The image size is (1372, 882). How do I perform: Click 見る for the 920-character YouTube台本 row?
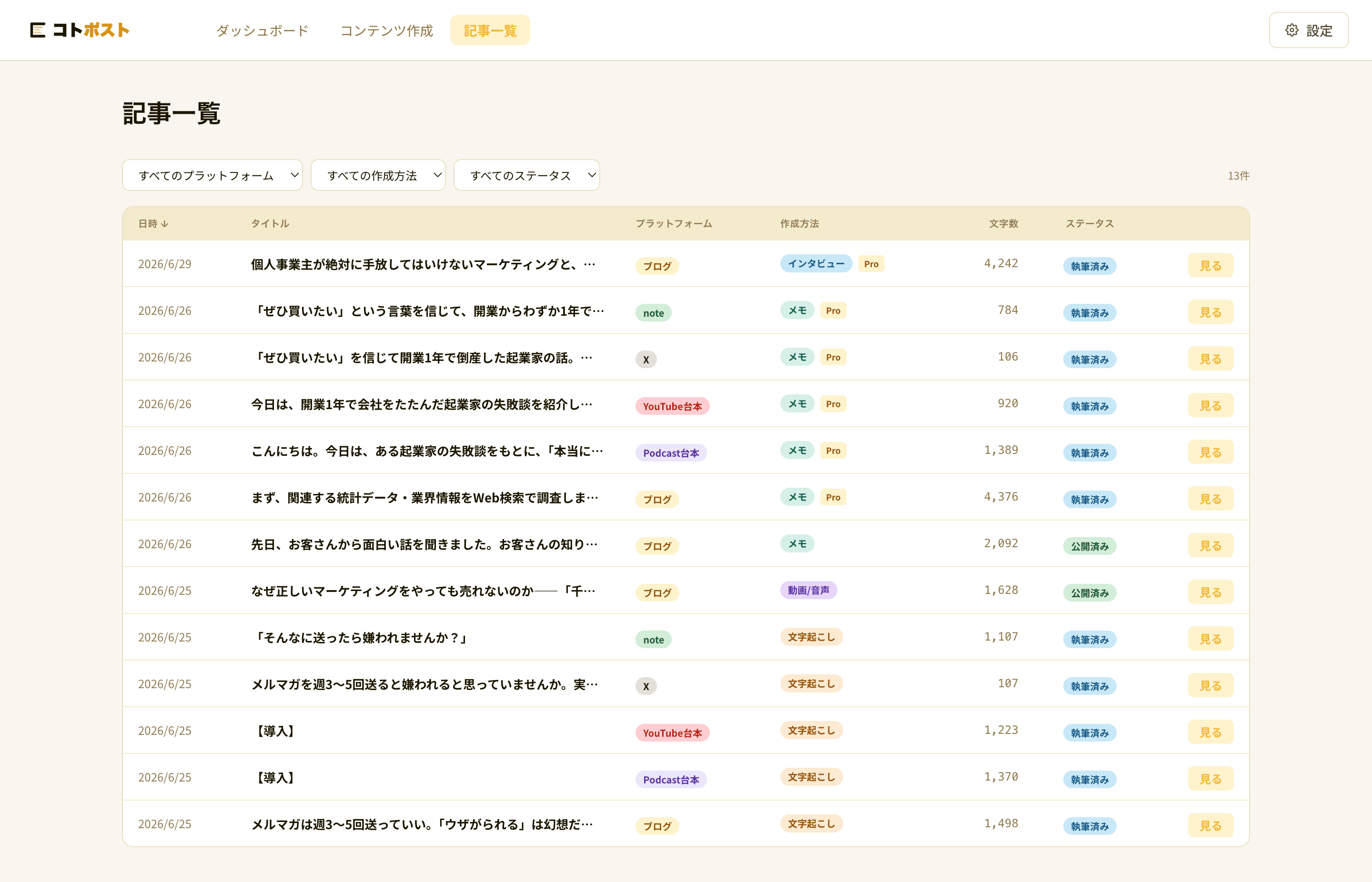pyautogui.click(x=1211, y=405)
